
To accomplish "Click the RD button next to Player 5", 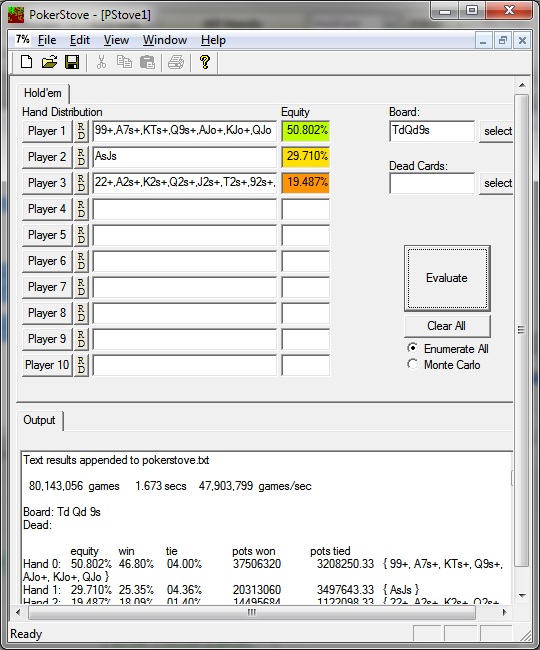I will pos(81,235).
